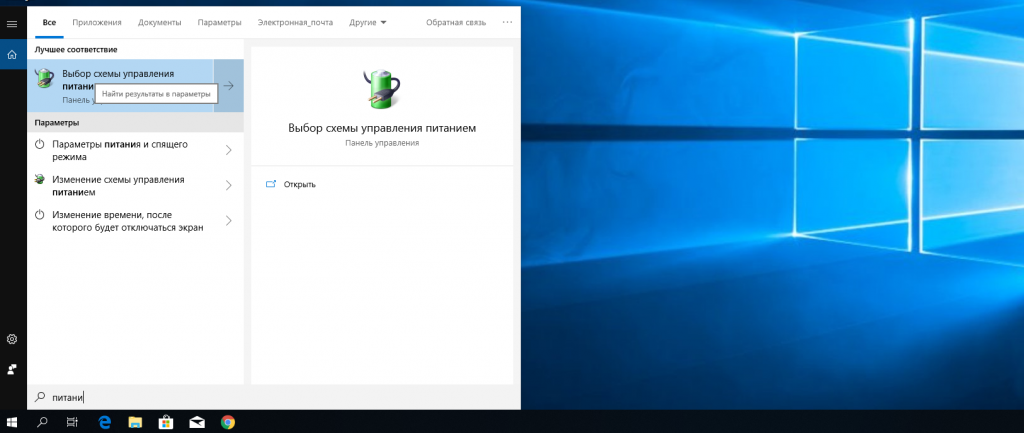
Task: Select the Home icon in sidebar
Action: point(12,55)
